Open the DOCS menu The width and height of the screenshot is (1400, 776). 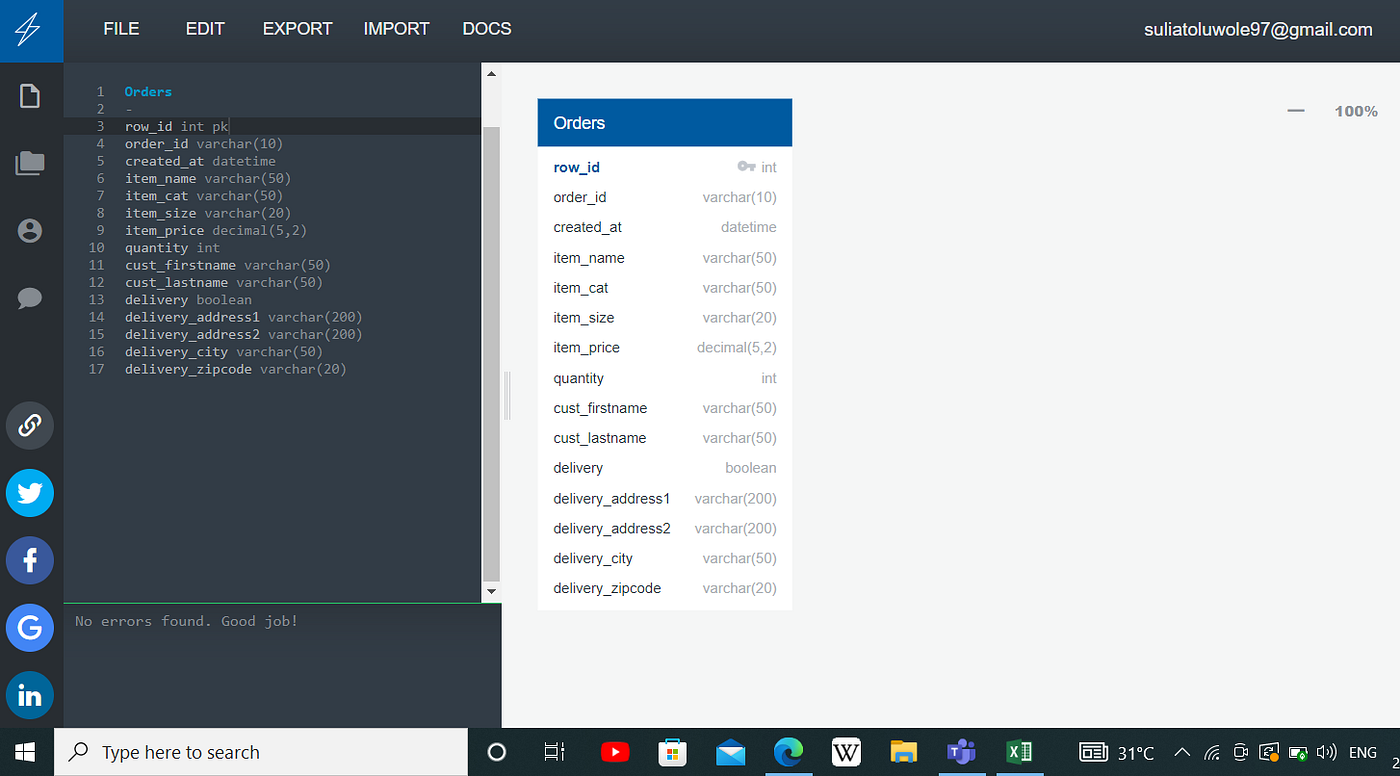coord(487,29)
